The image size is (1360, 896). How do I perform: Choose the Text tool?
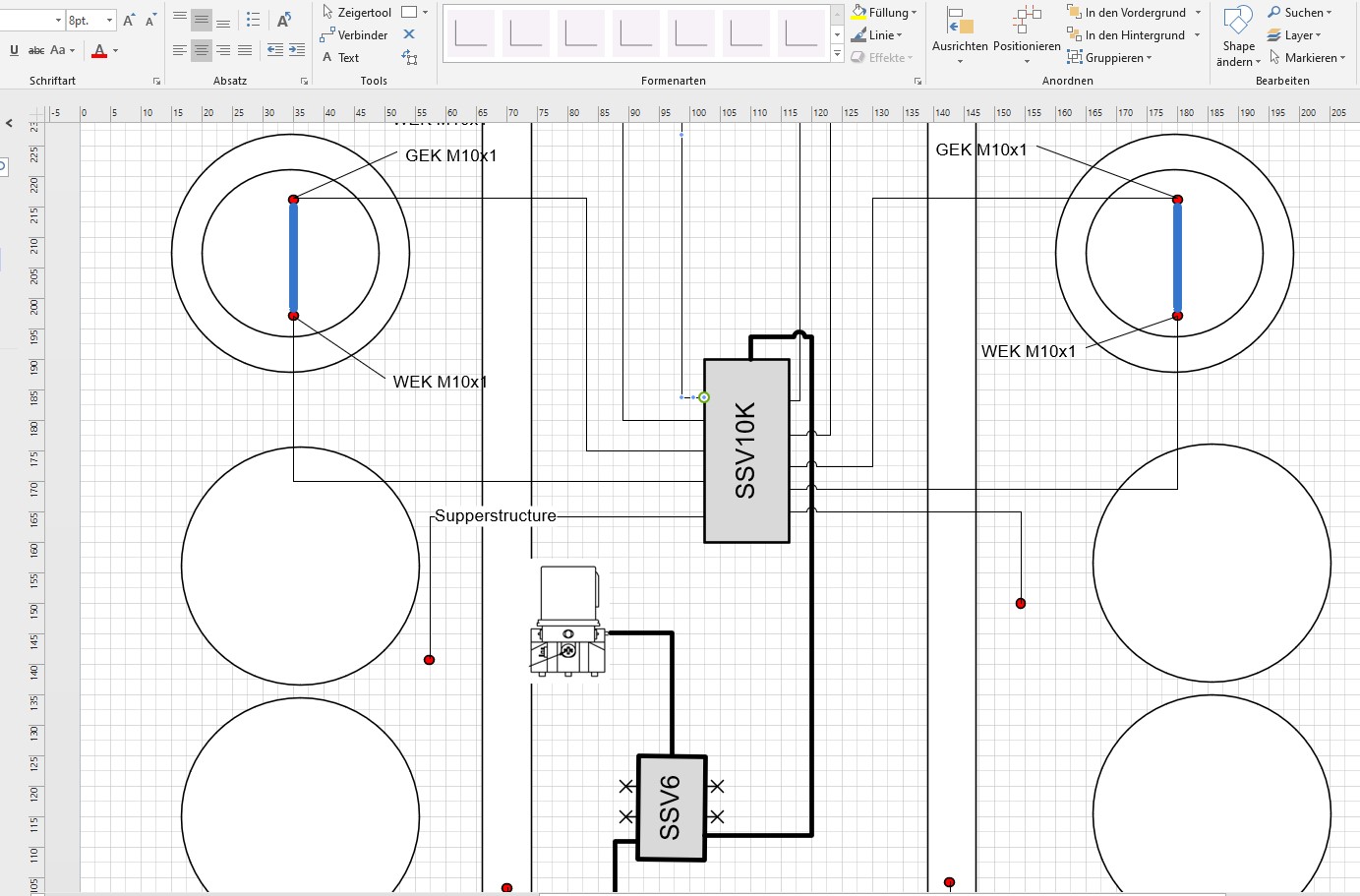(x=341, y=58)
